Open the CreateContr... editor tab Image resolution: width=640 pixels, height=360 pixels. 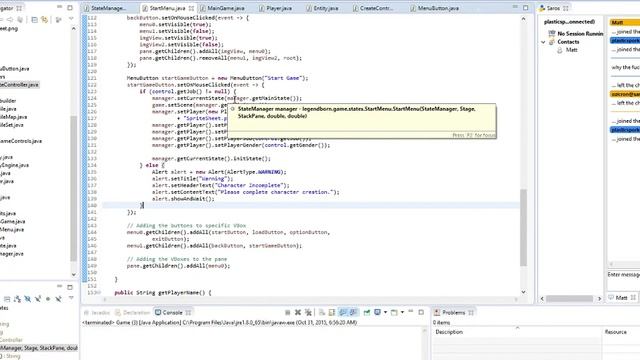[x=373, y=8]
